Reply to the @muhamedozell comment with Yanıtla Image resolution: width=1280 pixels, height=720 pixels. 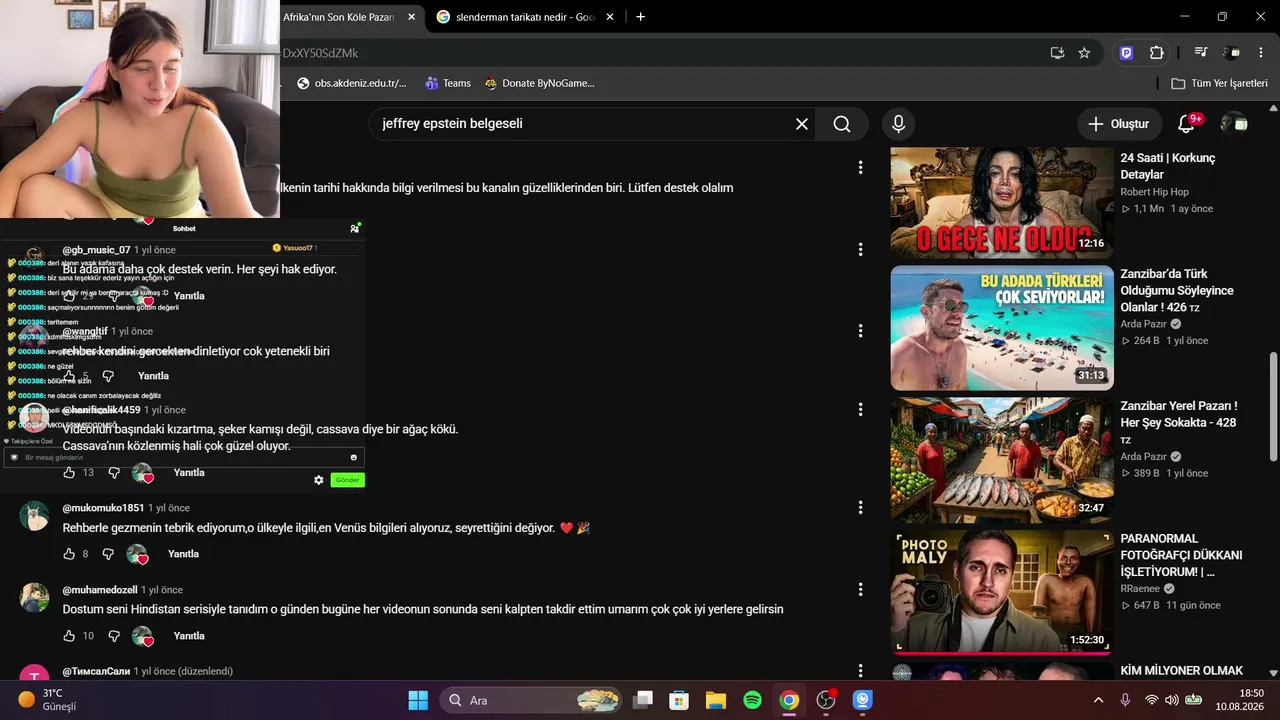point(189,636)
